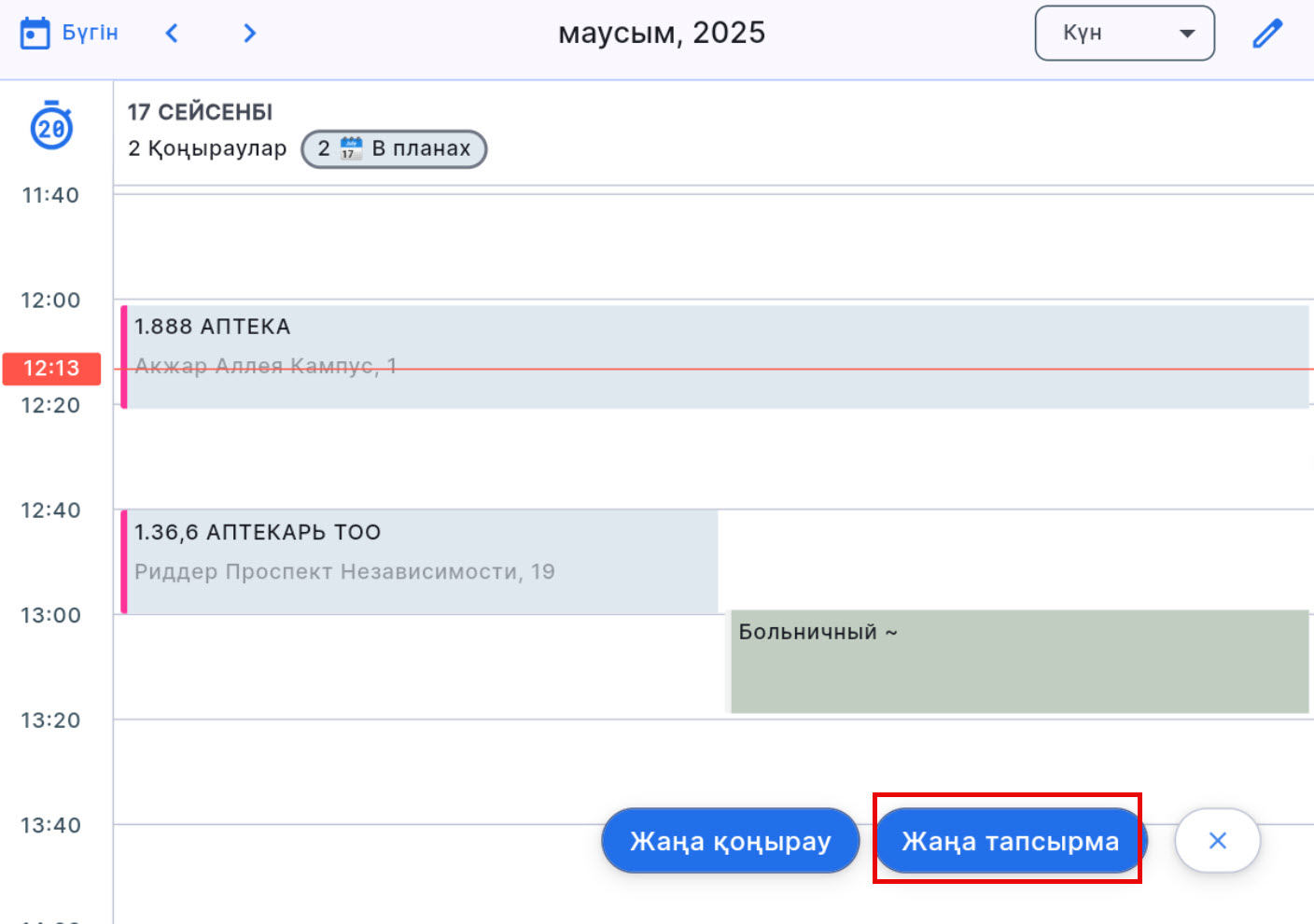The height and width of the screenshot is (924, 1314).
Task: Click the 2 Қоңыраулар calls counter
Action: 207,149
